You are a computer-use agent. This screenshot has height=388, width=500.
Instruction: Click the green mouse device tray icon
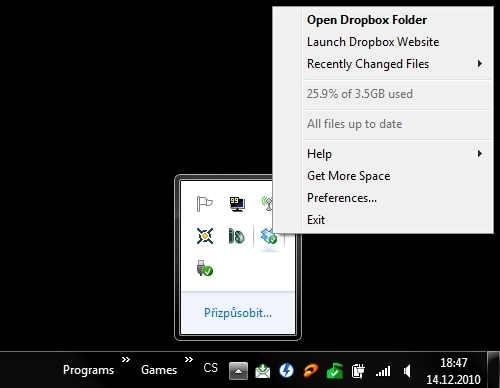click(x=236, y=236)
